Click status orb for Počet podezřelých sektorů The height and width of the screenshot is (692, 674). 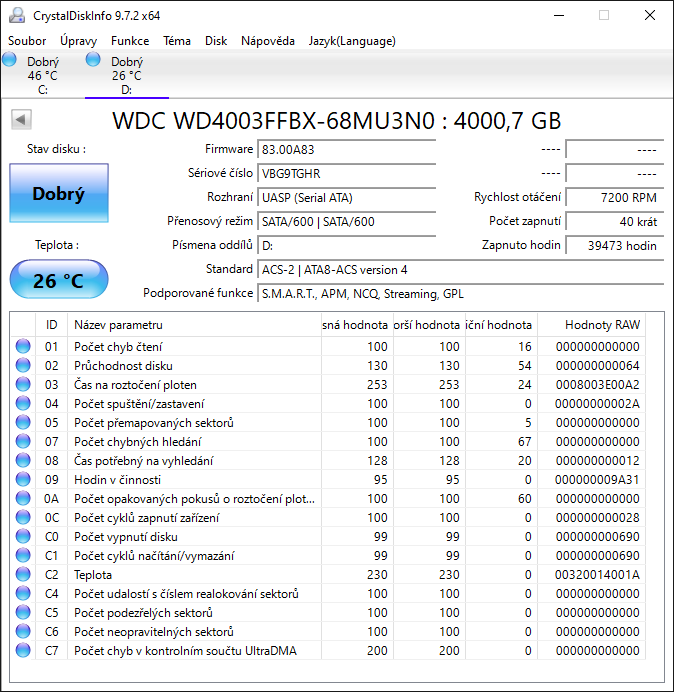23,612
